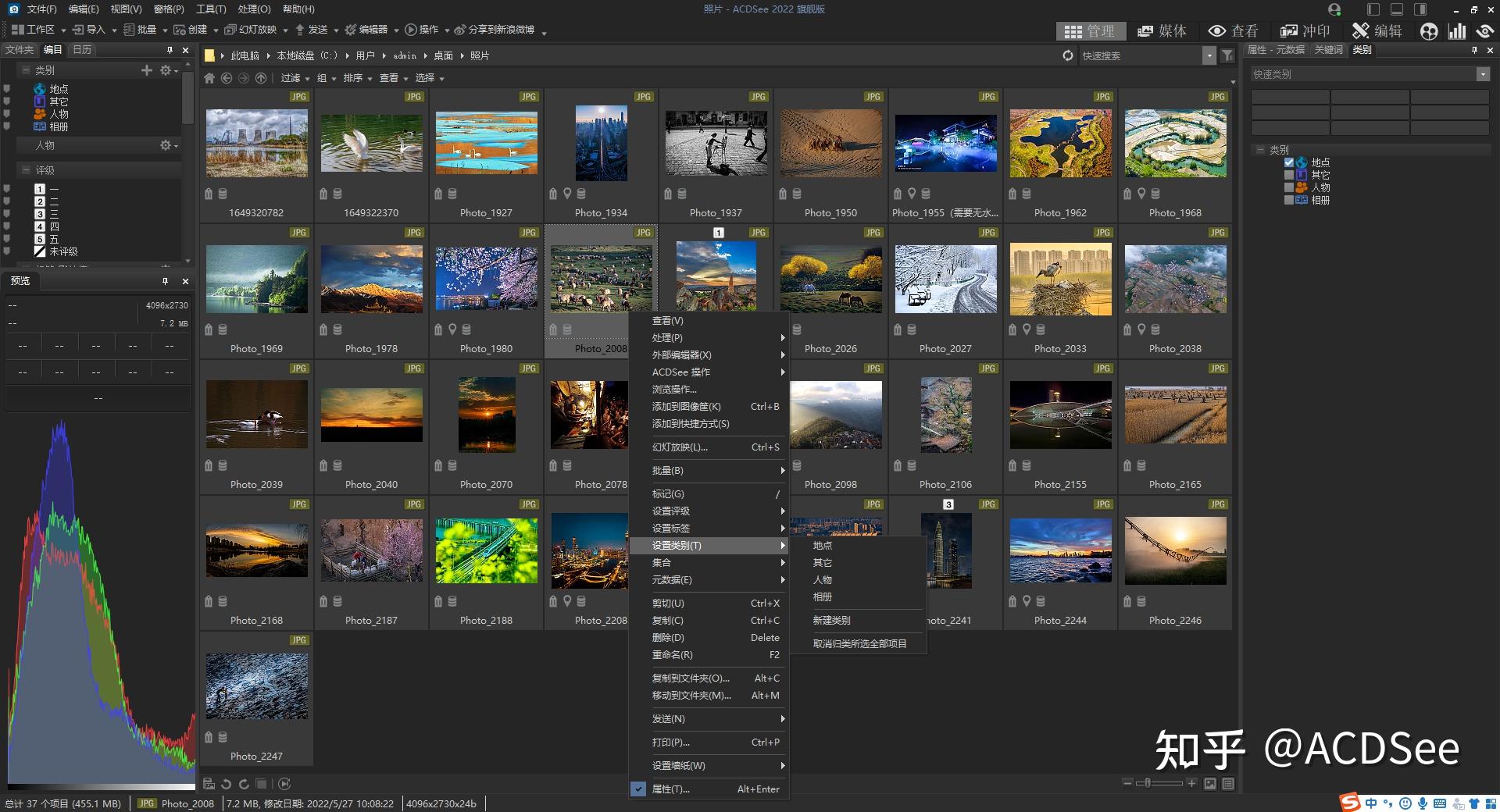Select the Photo_1927 thumbnail
The image size is (1500, 812).
tap(486, 144)
